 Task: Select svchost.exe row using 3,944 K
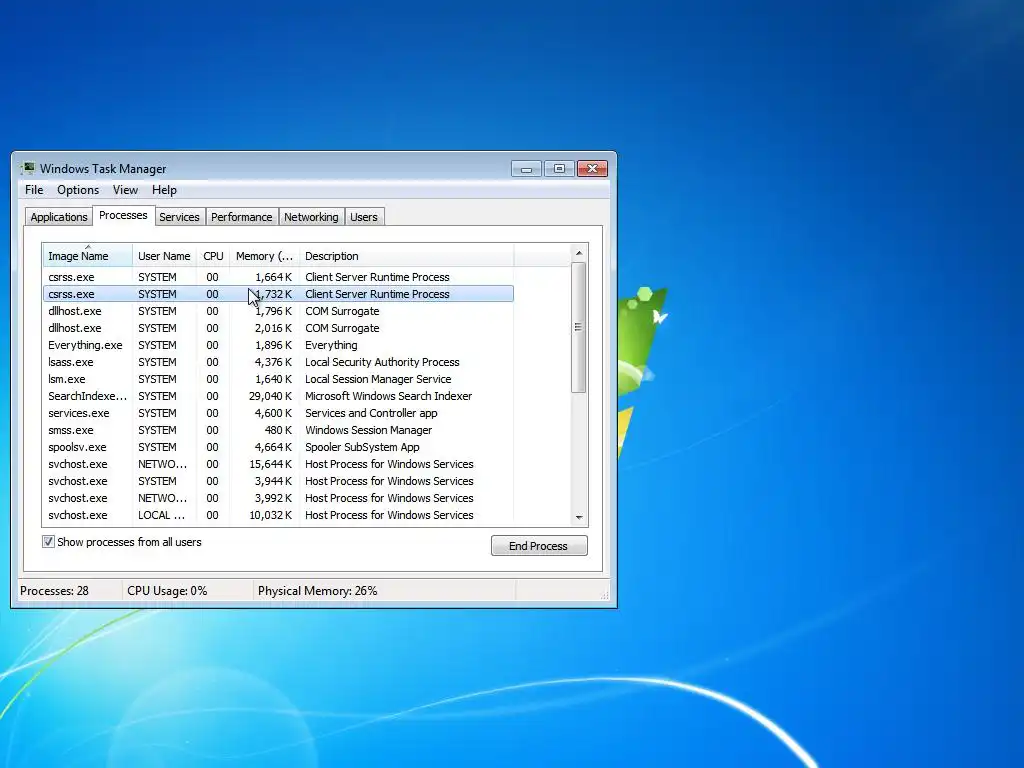[278, 481]
